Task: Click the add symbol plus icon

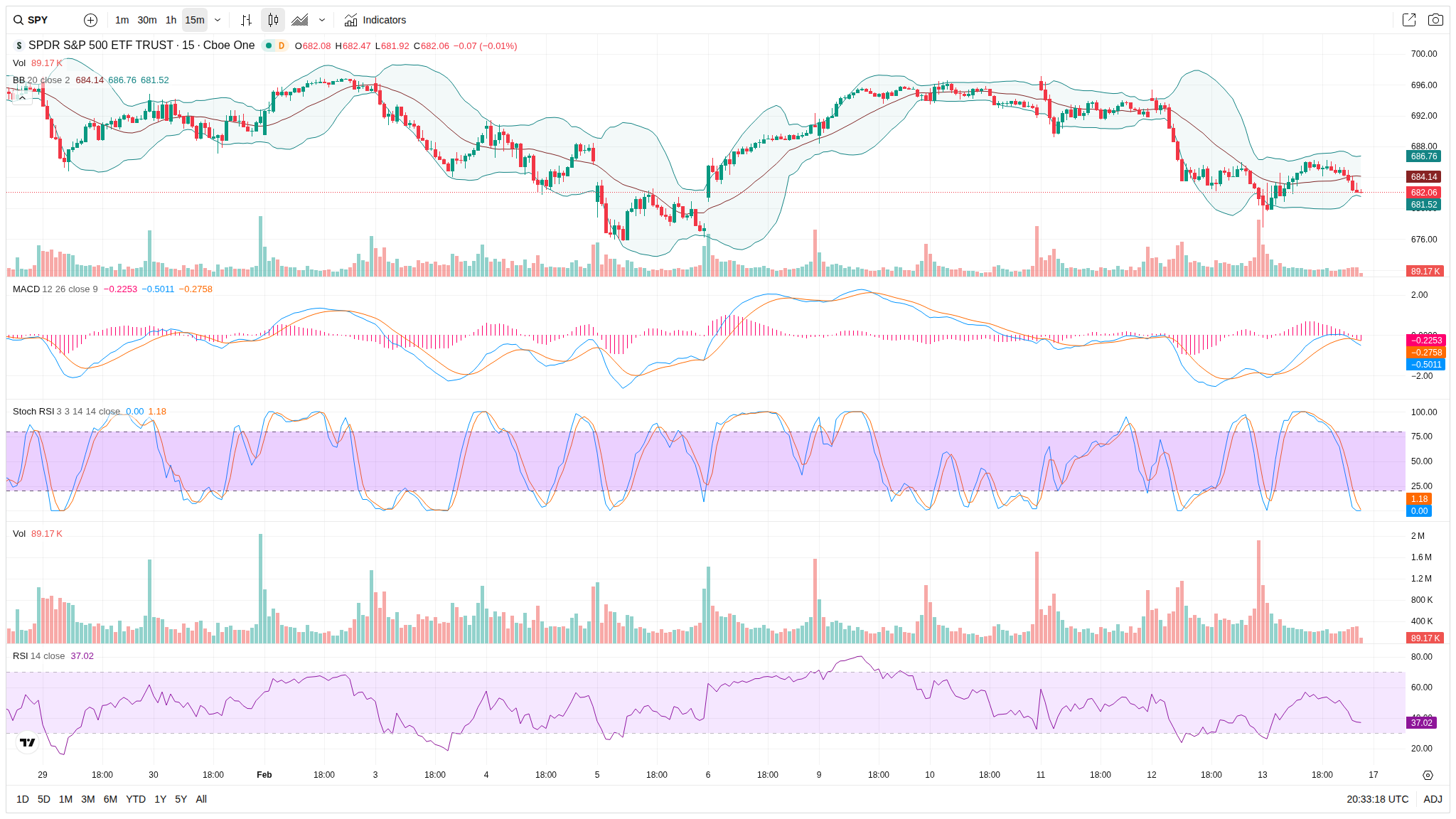Action: tap(90, 20)
